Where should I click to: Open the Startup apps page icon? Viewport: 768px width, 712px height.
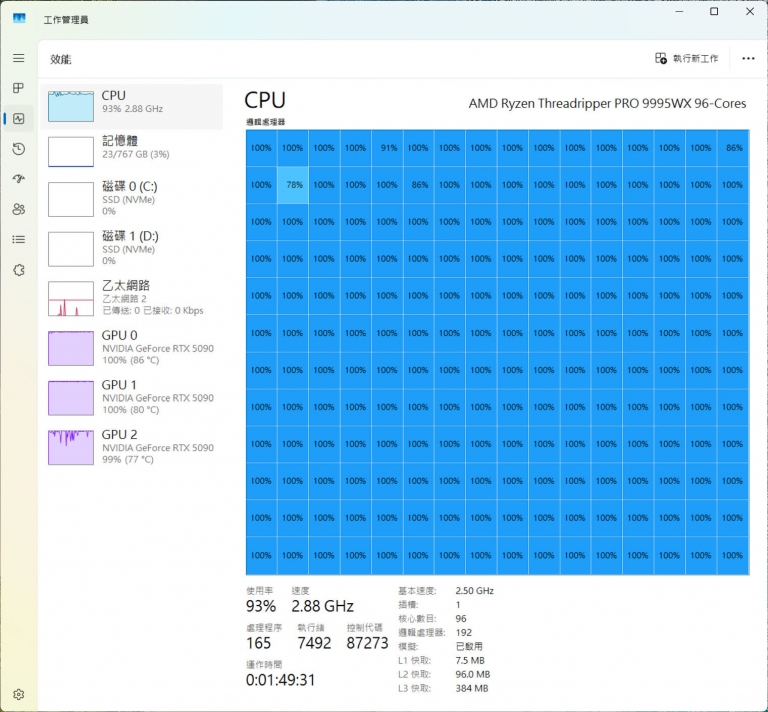pos(18,179)
